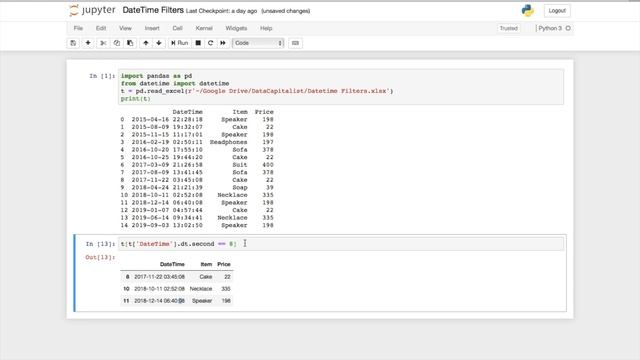Image resolution: width=640 pixels, height=360 pixels.
Task: Interrupt the kernel with stop icon
Action: pos(198,43)
